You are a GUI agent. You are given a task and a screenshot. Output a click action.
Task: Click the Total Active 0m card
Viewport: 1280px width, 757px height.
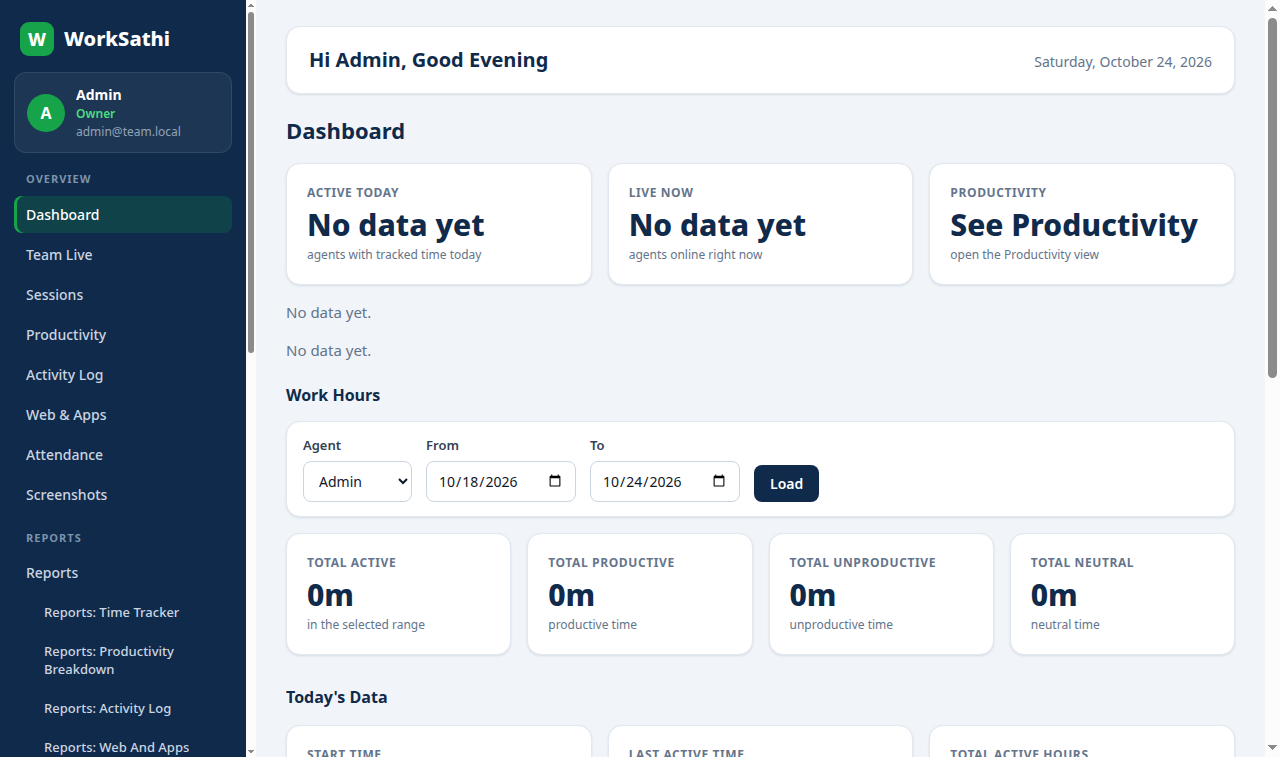click(x=398, y=594)
